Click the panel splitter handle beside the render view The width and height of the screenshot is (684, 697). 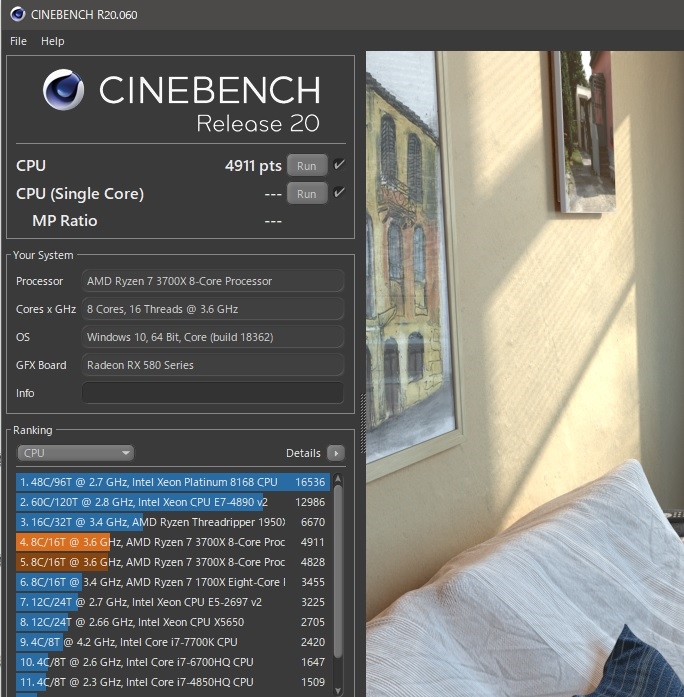tap(363, 423)
